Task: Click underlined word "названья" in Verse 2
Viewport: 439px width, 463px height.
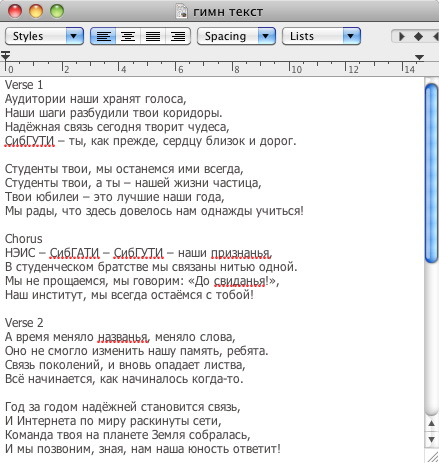Action: 123,337
